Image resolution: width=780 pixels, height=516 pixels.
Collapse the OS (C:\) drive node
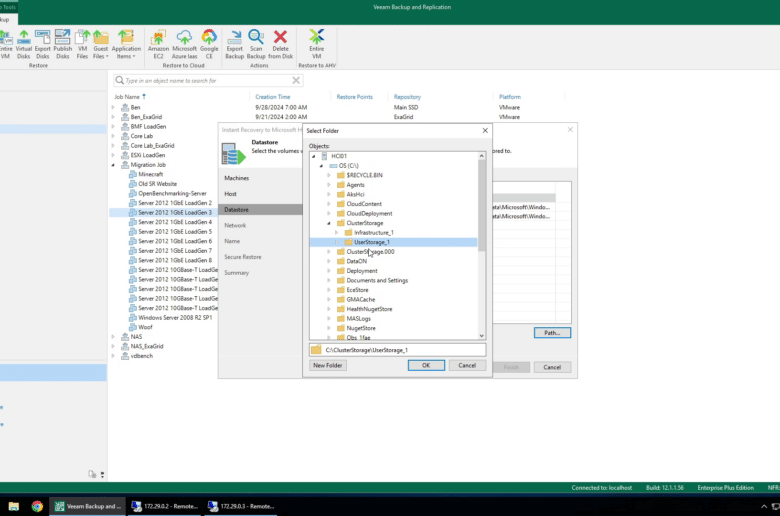tap(321, 166)
